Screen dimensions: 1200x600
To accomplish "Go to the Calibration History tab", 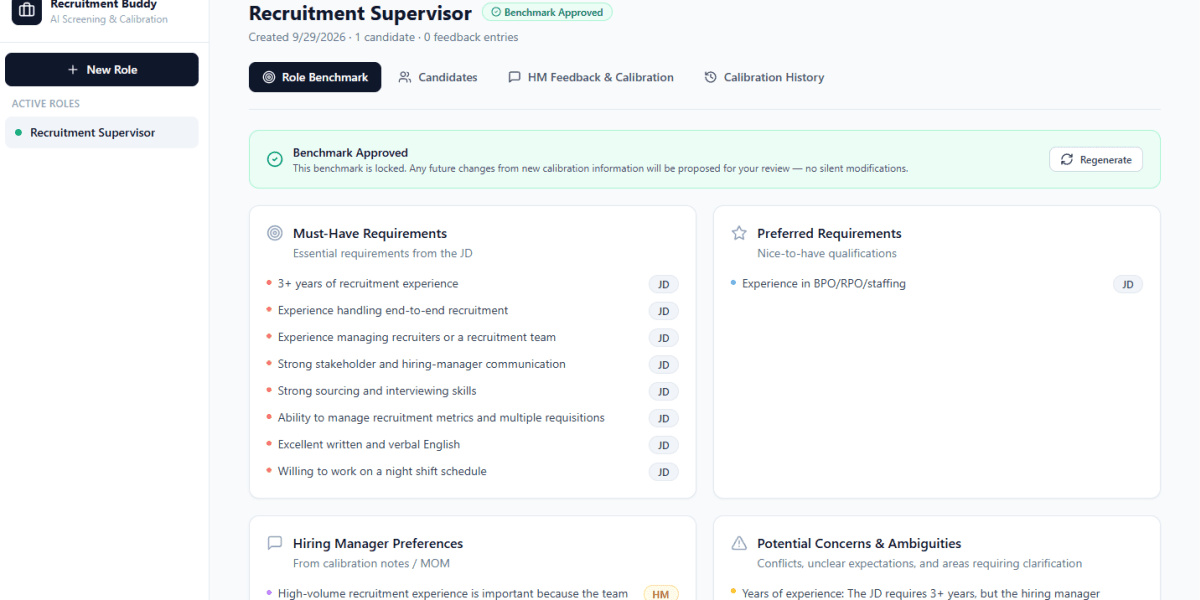I will point(764,77).
